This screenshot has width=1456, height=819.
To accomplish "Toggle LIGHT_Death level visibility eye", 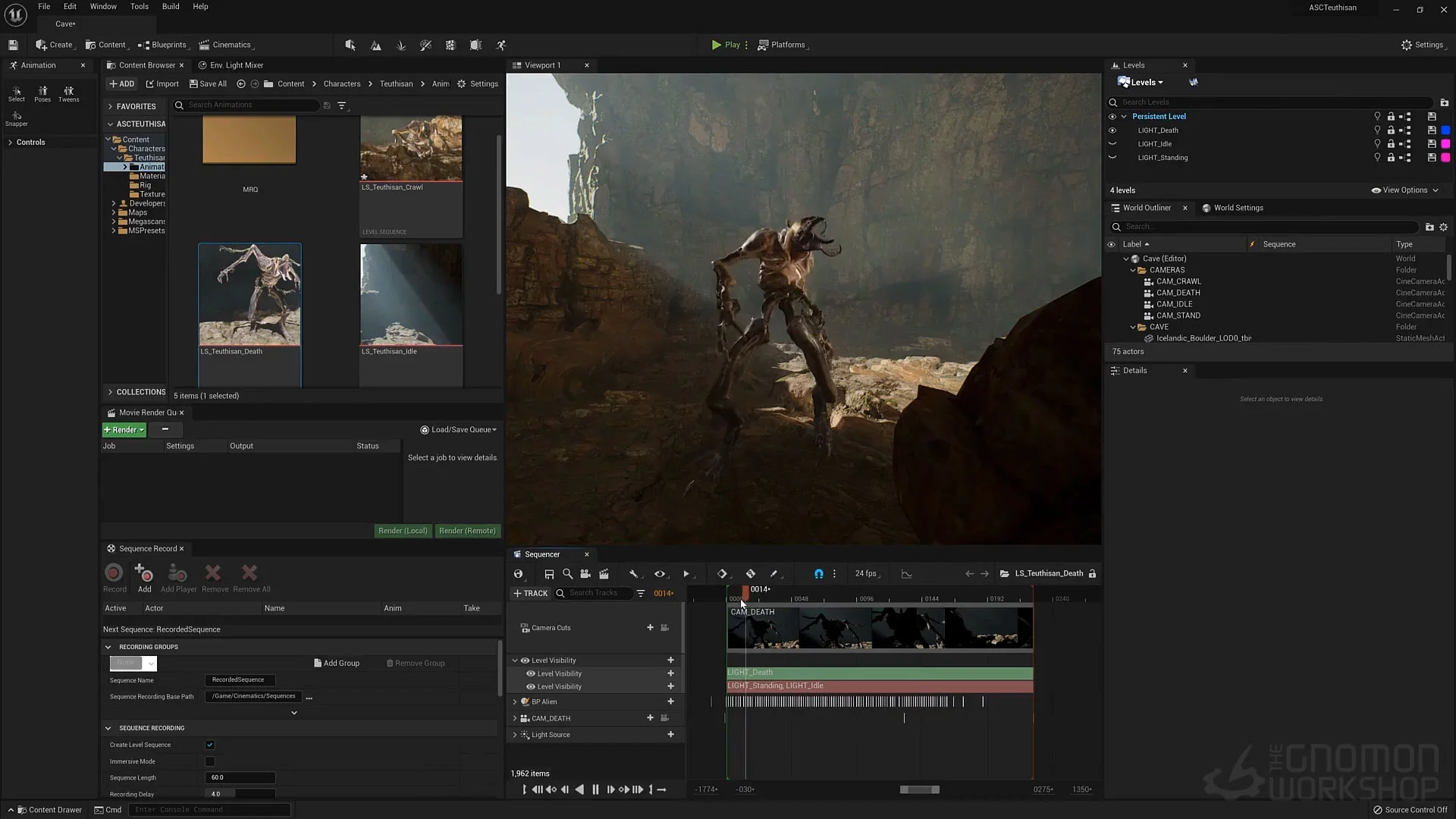I will coord(1112,130).
